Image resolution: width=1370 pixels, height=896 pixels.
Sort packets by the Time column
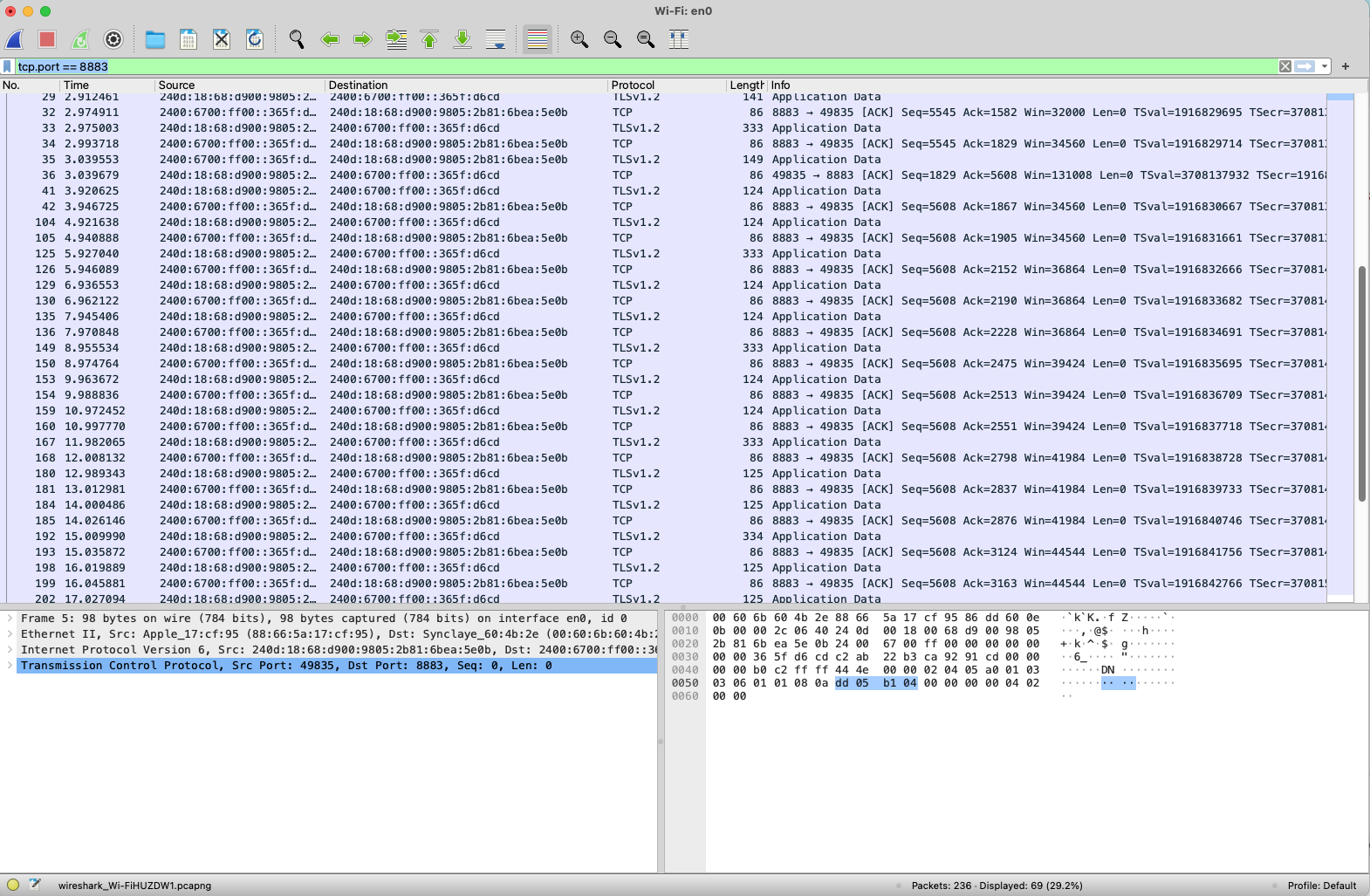pos(76,85)
